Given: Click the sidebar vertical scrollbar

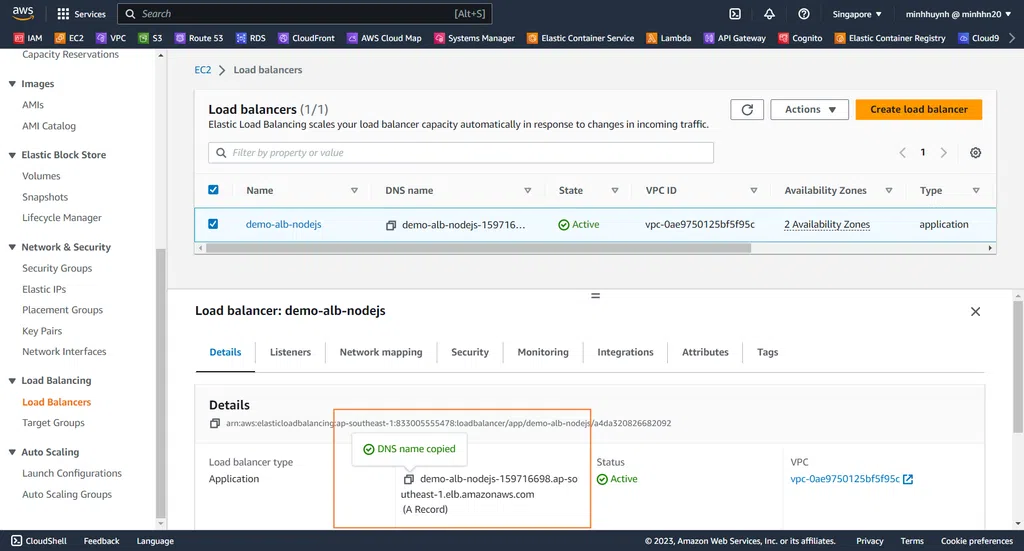Looking at the screenshot, I should coord(161,382).
